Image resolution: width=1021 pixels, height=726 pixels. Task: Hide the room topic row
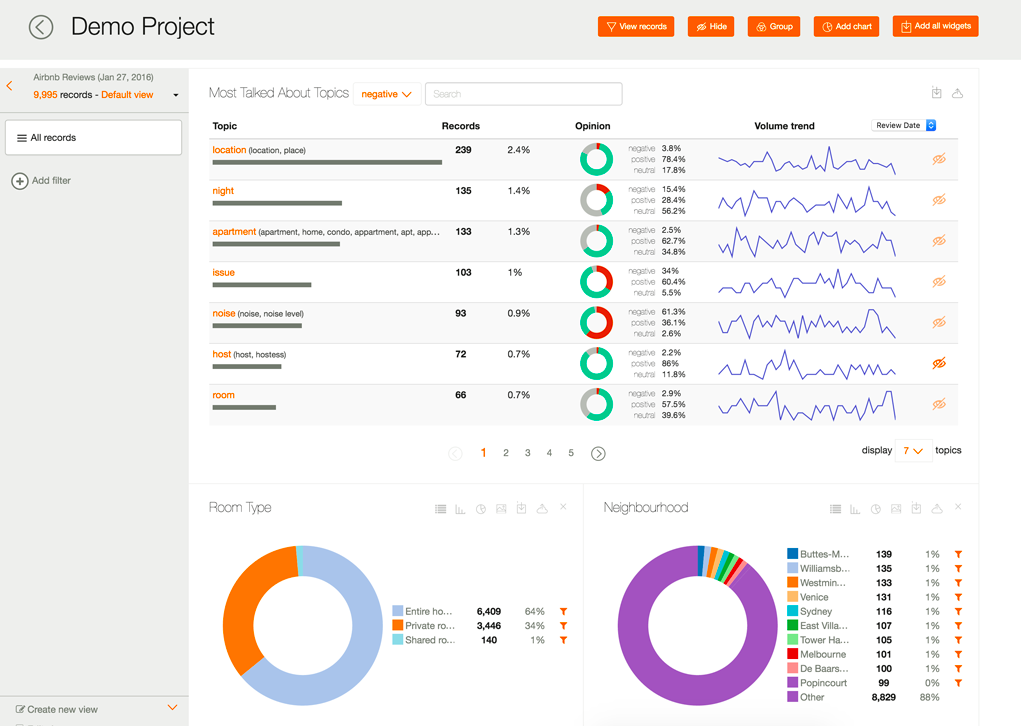coord(938,404)
